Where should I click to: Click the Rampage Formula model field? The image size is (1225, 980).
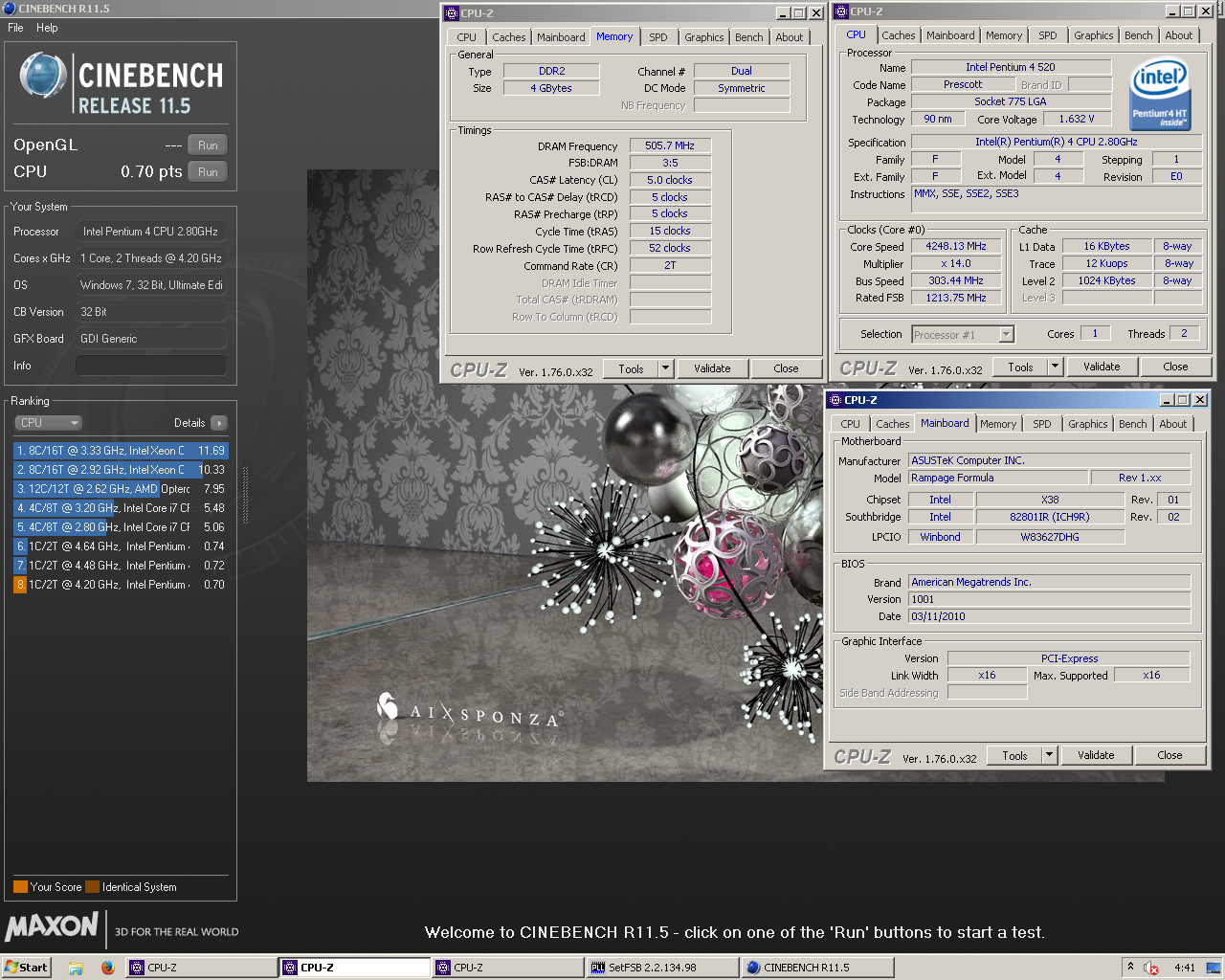pyautogui.click(x=999, y=478)
